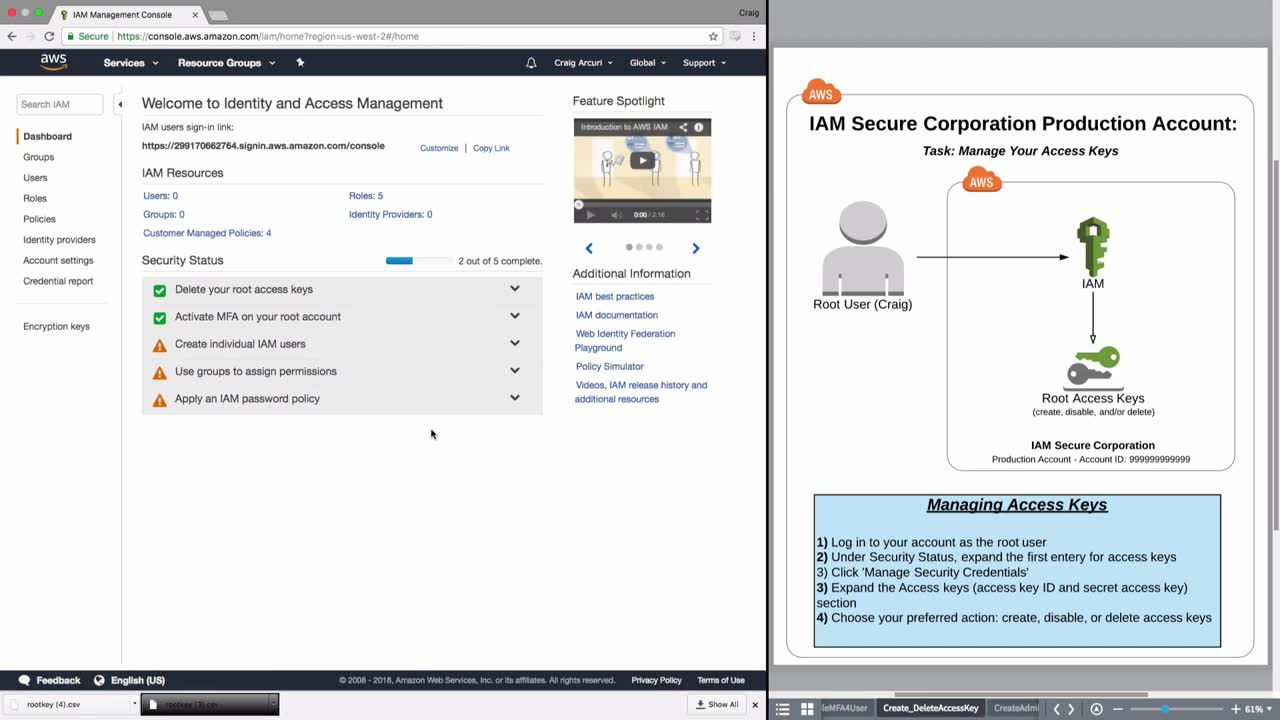The image size is (1280, 720).
Task: Open options for rootkey (4).csv download
Action: (134, 704)
